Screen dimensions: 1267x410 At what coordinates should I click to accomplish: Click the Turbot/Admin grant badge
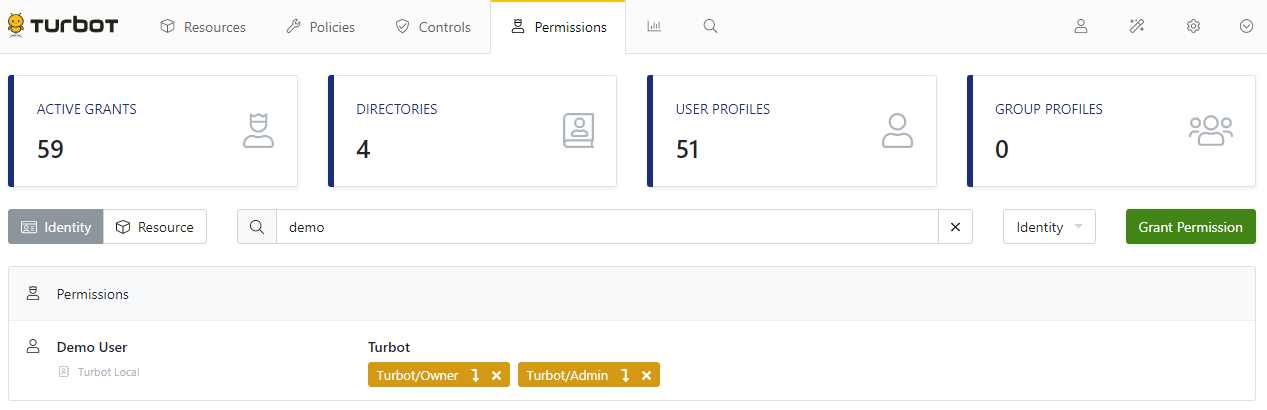tap(589, 375)
